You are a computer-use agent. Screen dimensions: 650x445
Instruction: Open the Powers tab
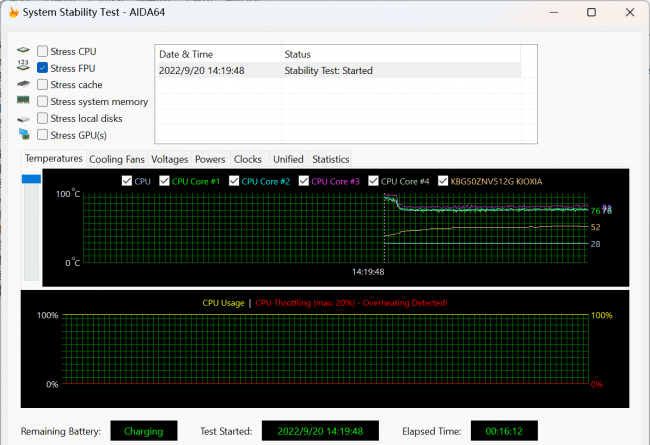click(x=210, y=159)
